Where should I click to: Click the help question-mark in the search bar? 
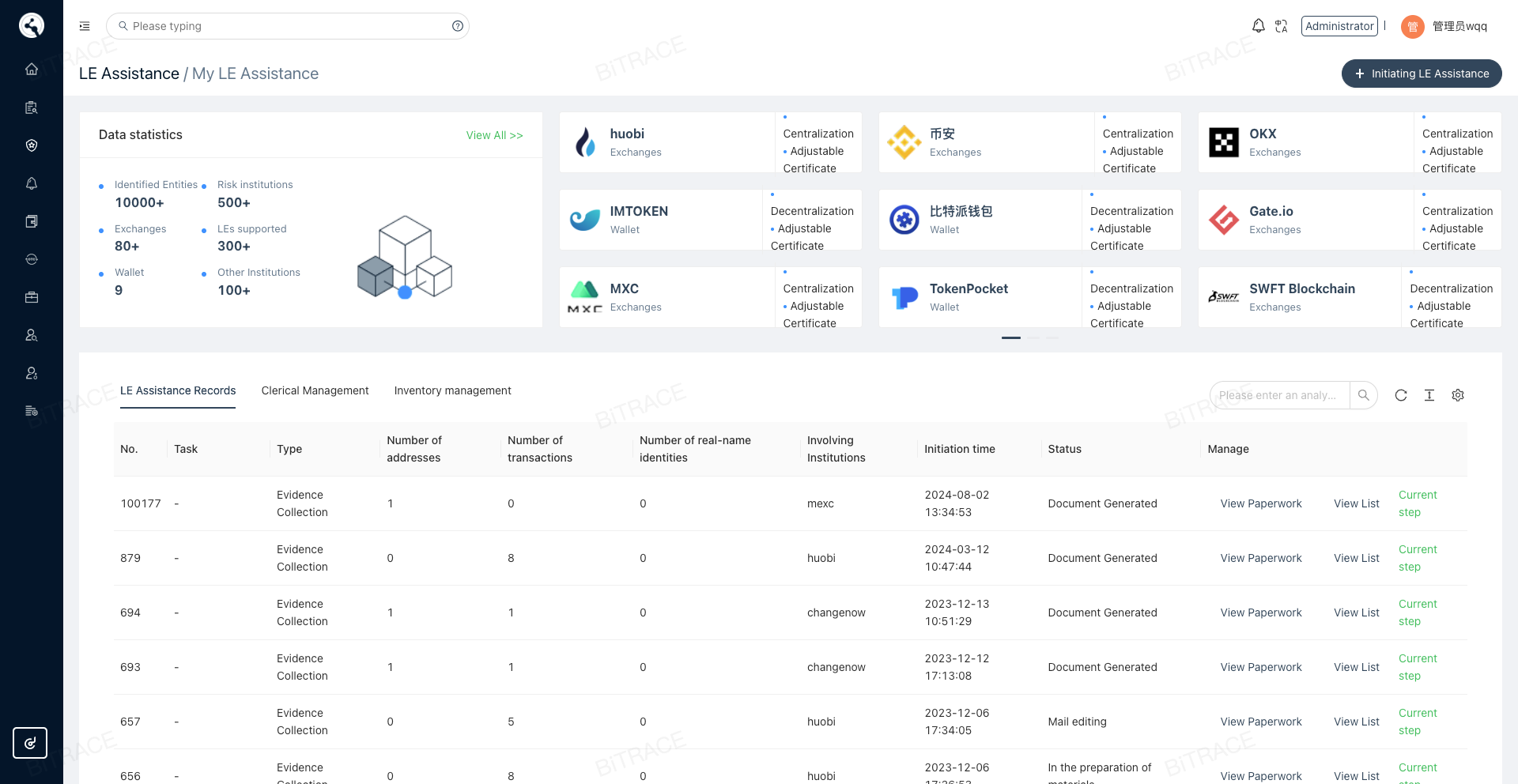[x=458, y=26]
